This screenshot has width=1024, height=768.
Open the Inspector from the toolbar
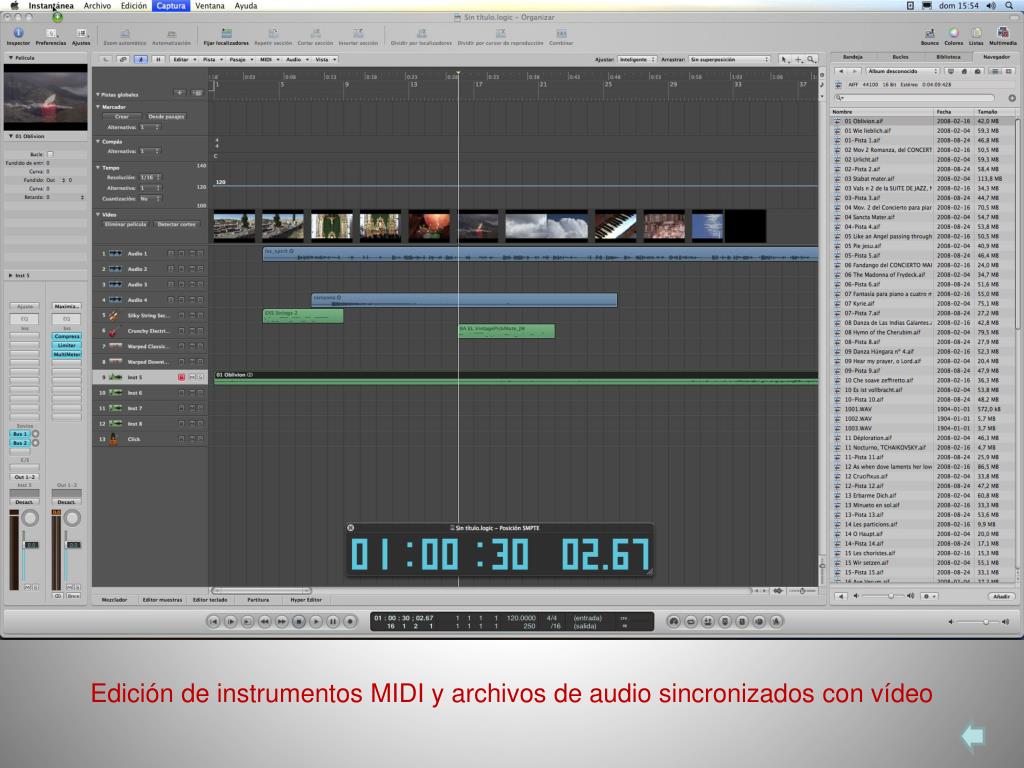[18, 35]
